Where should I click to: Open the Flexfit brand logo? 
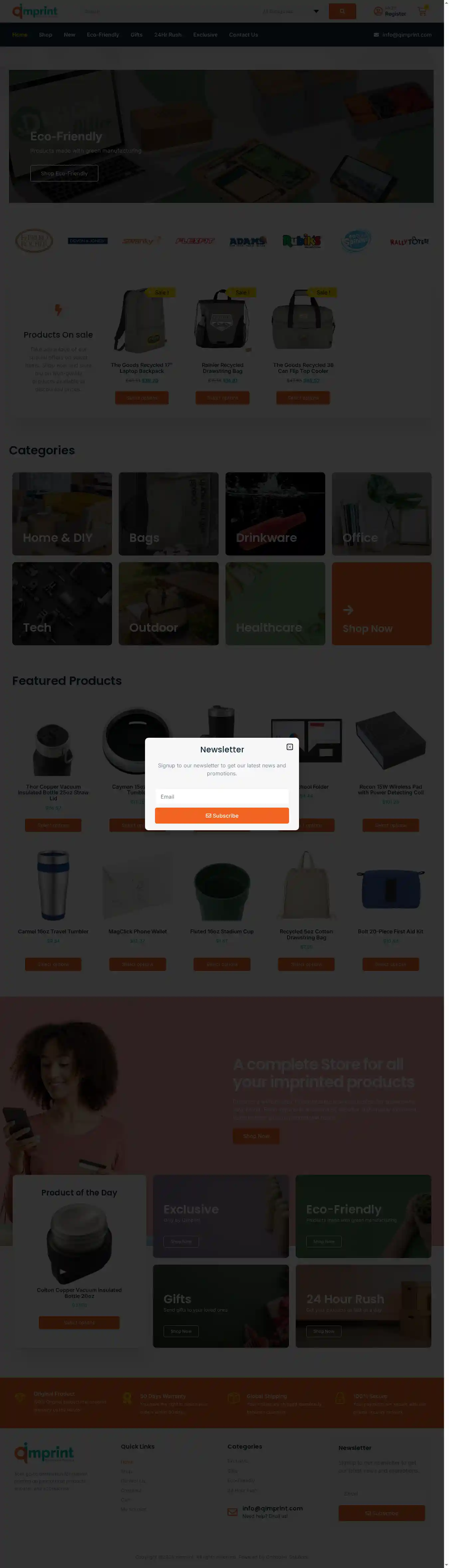point(195,241)
